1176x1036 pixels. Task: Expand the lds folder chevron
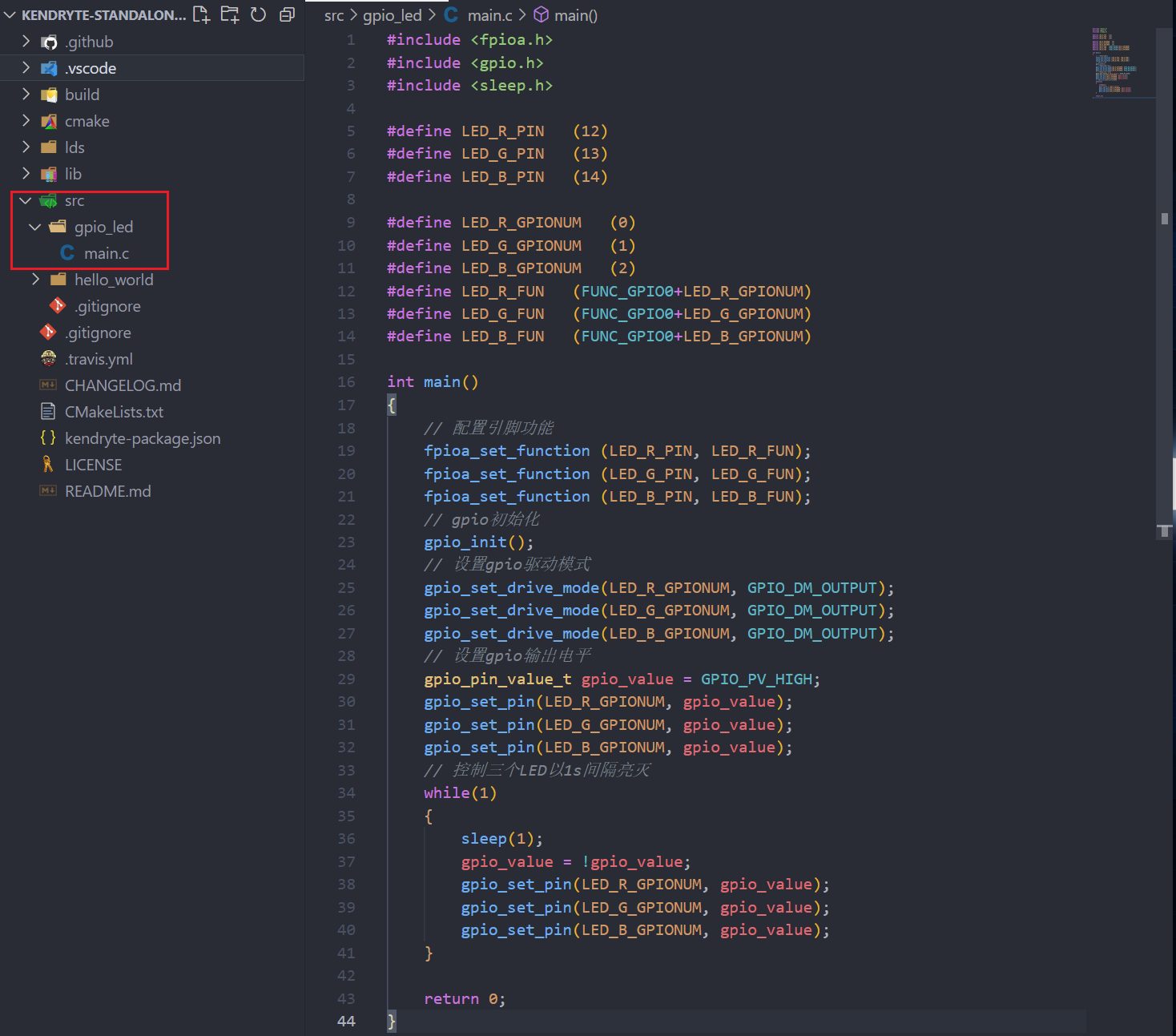click(x=26, y=147)
